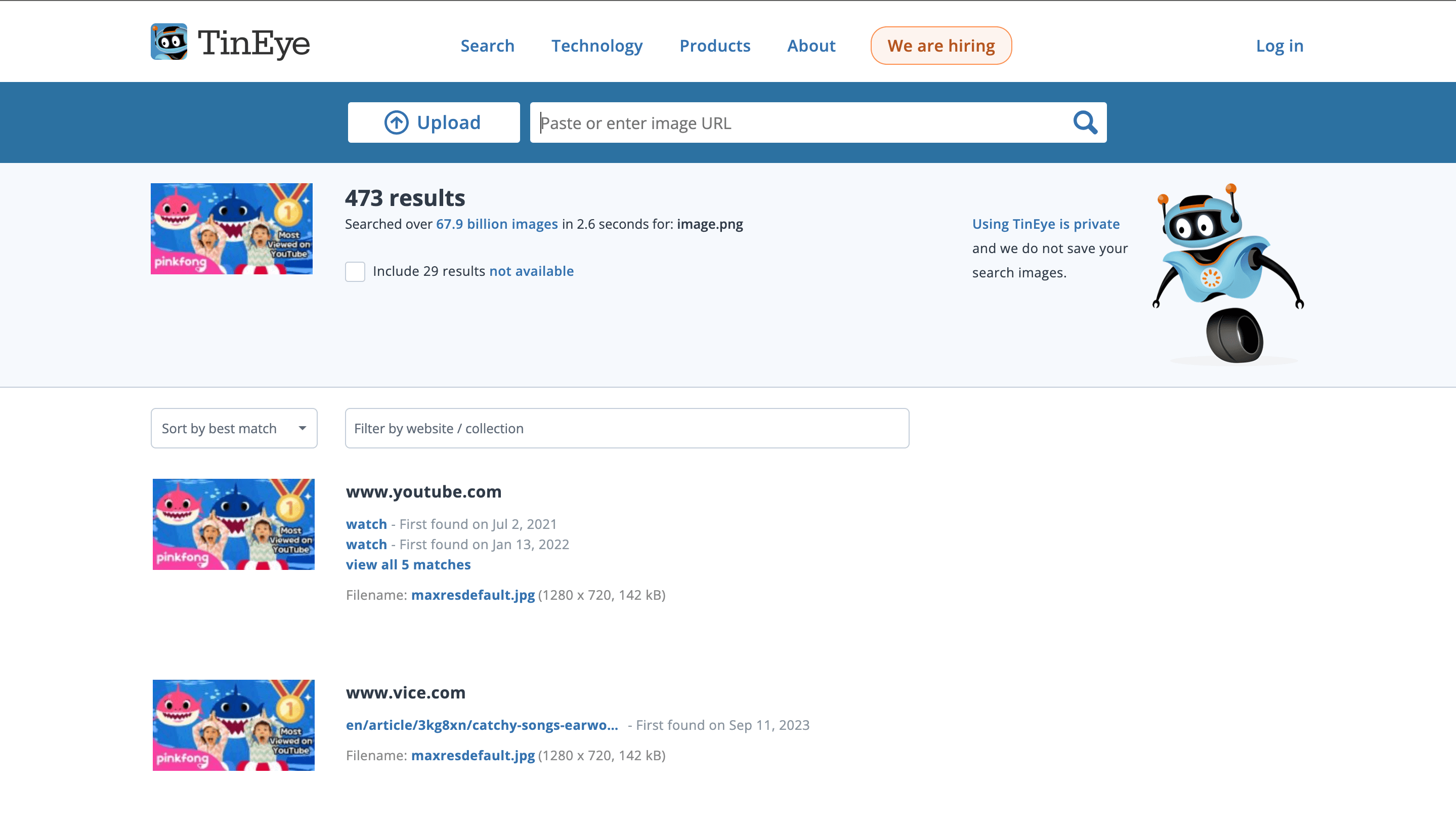Viewport: 1456px width, 824px height.
Task: Open the Technology menu item
Action: [597, 46]
